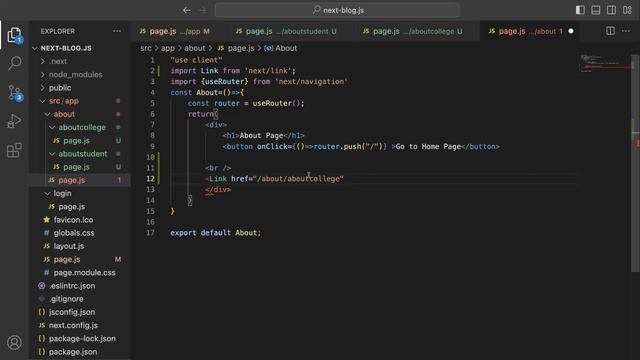640x360 pixels.
Task: Open the Extensions view icon
Action: coord(14,150)
